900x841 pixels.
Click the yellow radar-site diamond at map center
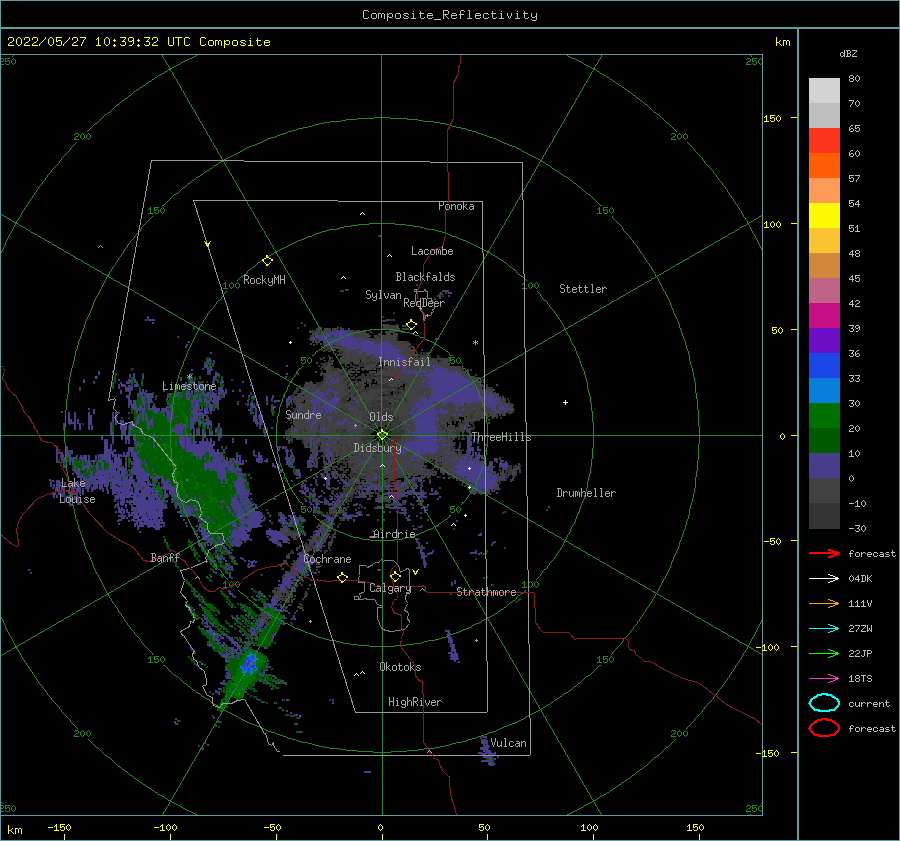pyautogui.click(x=382, y=435)
